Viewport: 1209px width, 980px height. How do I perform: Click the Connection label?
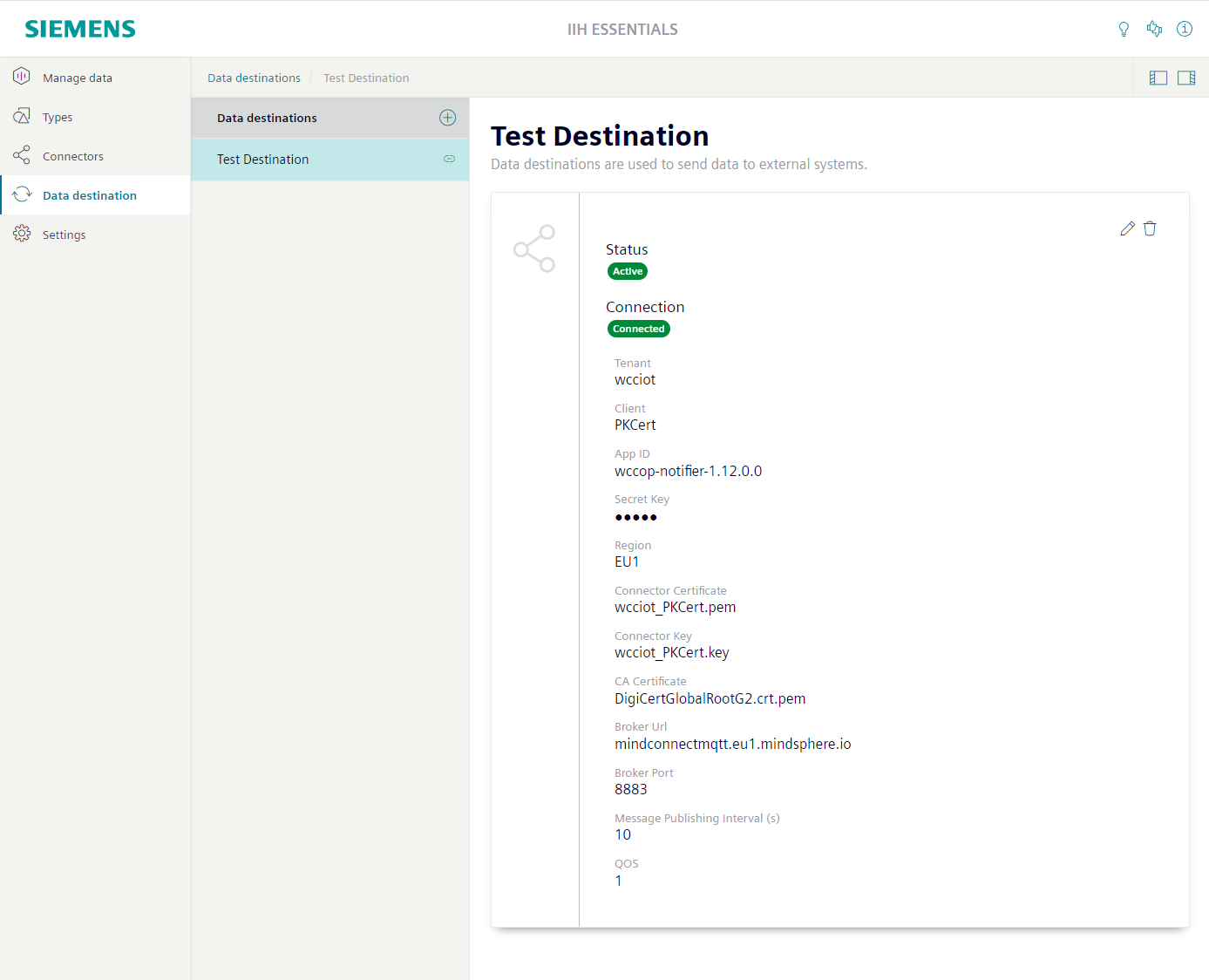(645, 307)
